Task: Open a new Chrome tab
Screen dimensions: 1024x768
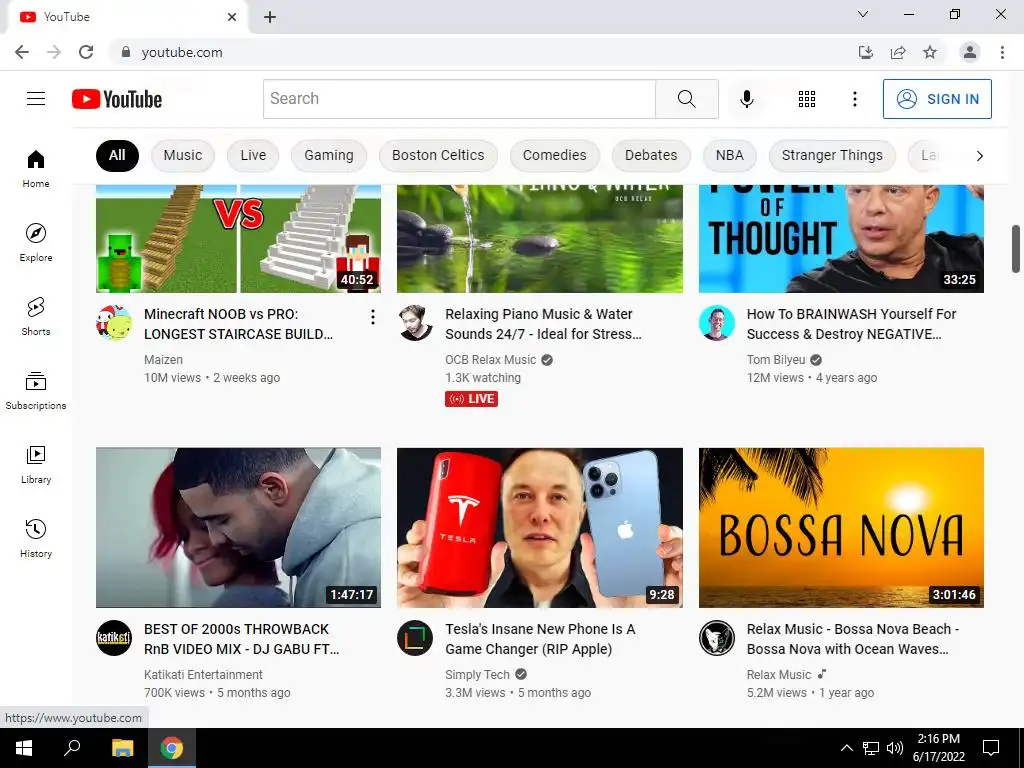Action: 270,17
